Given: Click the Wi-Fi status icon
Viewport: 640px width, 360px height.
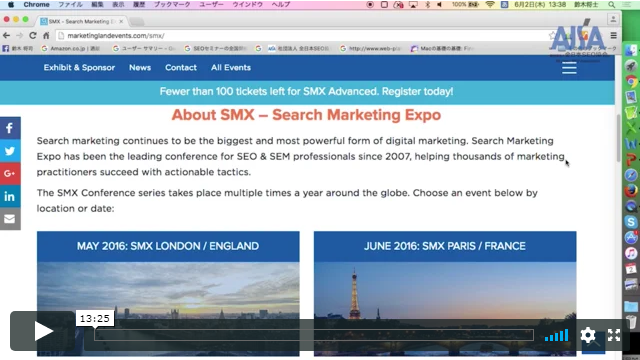Looking at the screenshot, I should tap(490, 4).
